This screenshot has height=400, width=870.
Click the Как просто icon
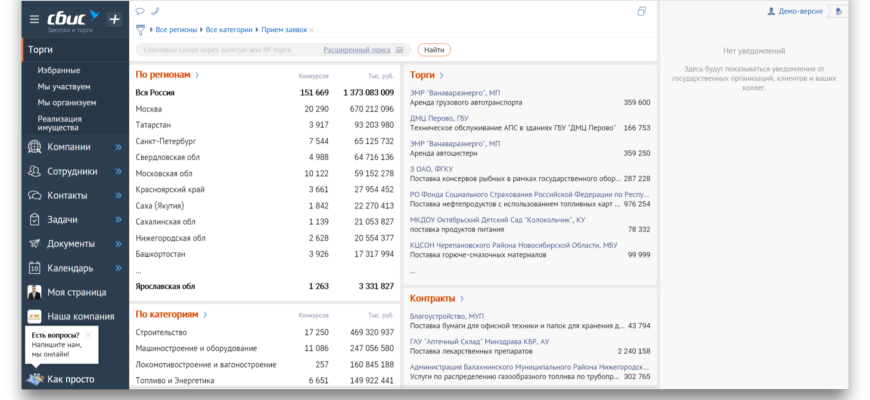[x=34, y=379]
